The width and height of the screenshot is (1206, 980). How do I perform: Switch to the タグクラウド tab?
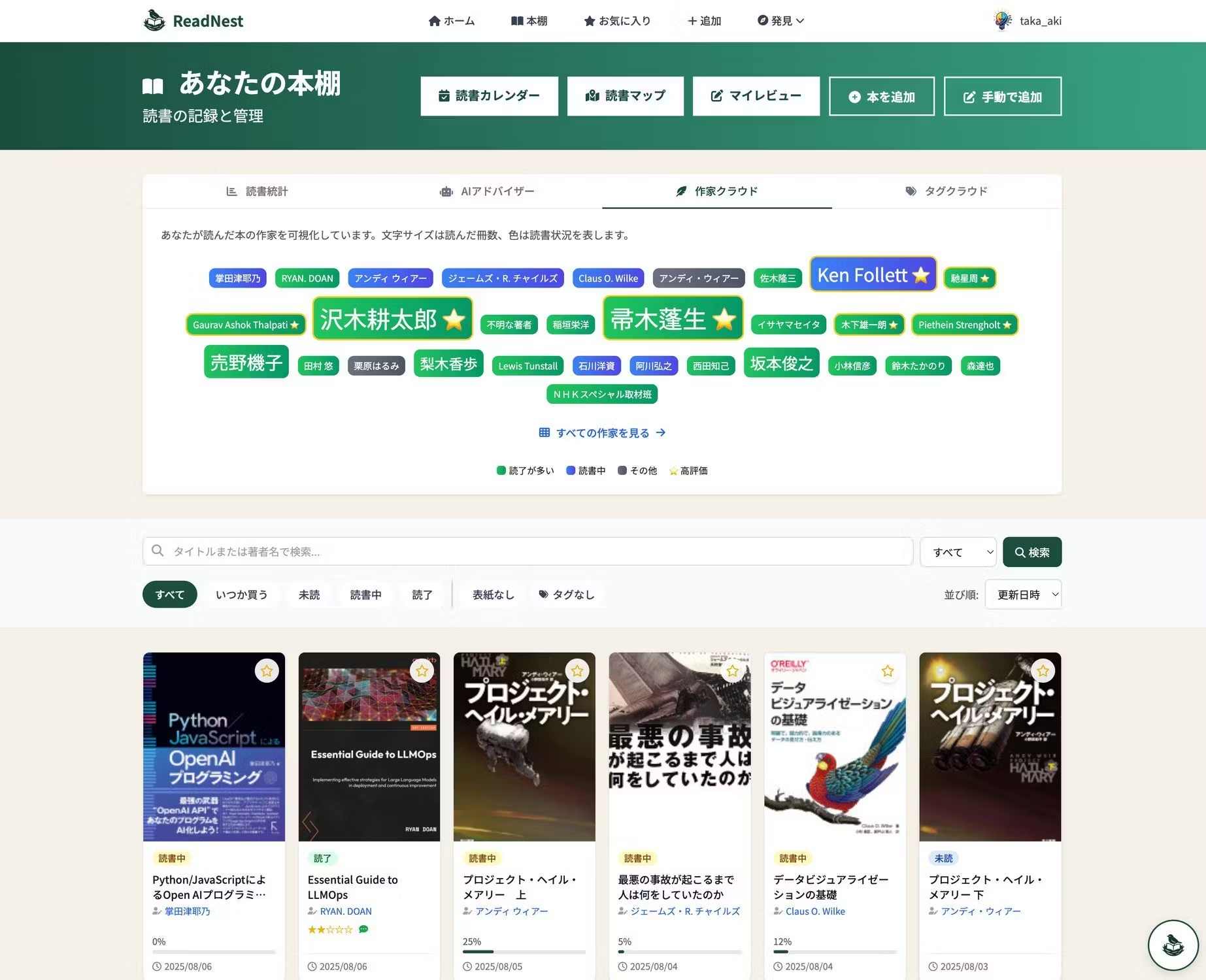click(946, 191)
